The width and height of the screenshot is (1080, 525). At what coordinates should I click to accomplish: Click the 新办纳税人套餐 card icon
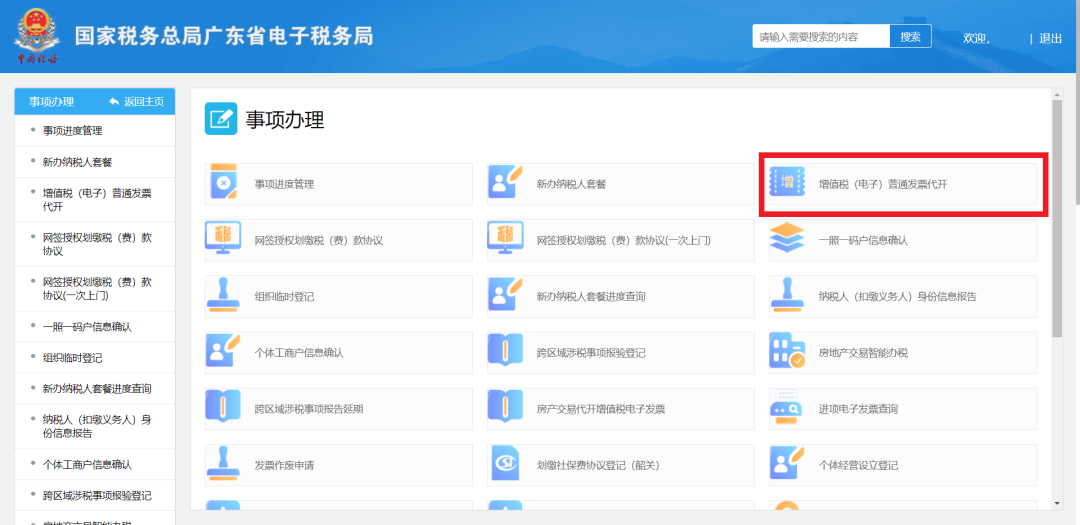(506, 182)
